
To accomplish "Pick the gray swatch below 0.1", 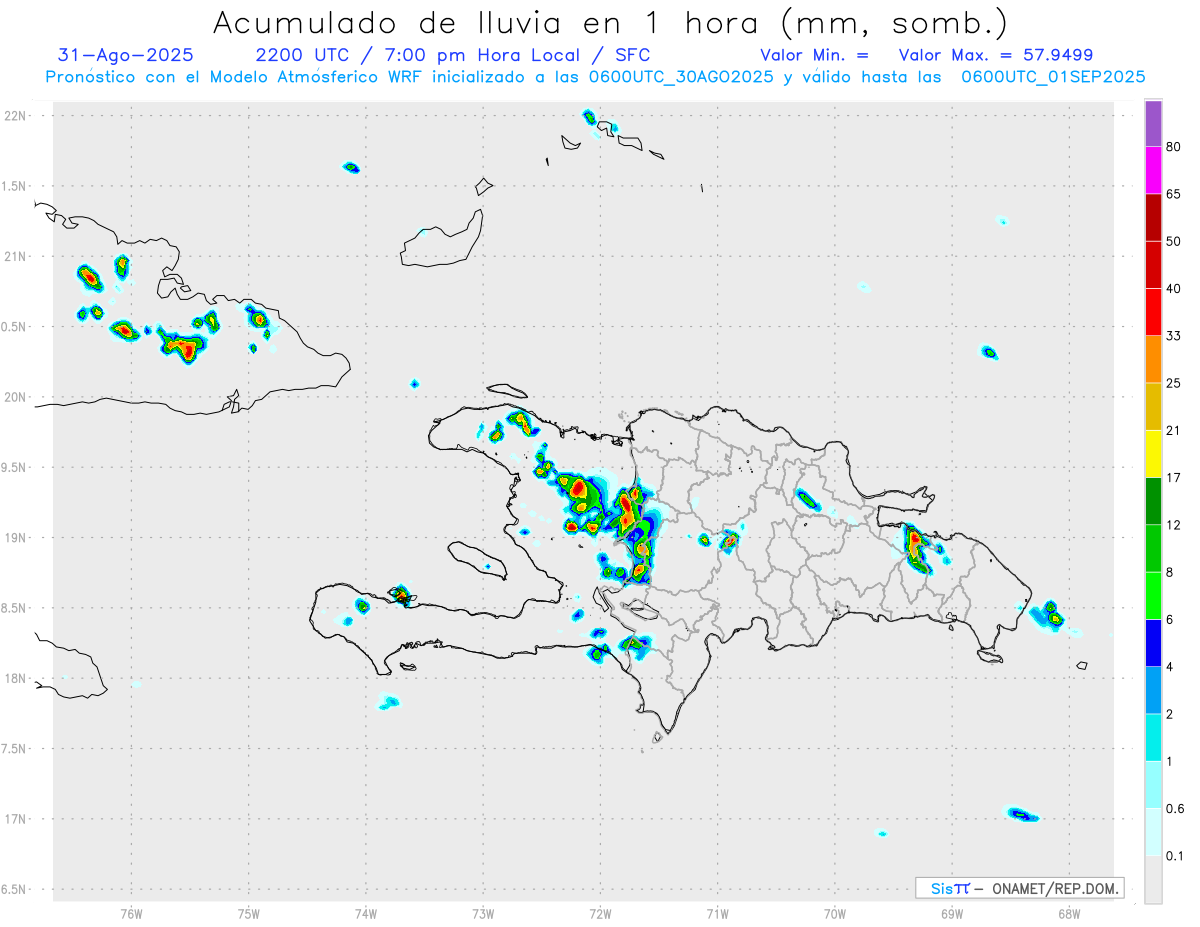I will (x=1153, y=879).
